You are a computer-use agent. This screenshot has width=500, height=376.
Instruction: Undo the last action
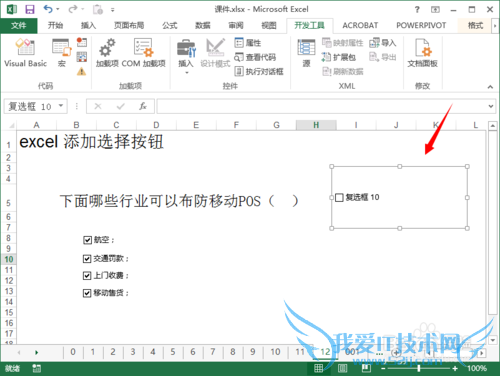[x=48, y=9]
